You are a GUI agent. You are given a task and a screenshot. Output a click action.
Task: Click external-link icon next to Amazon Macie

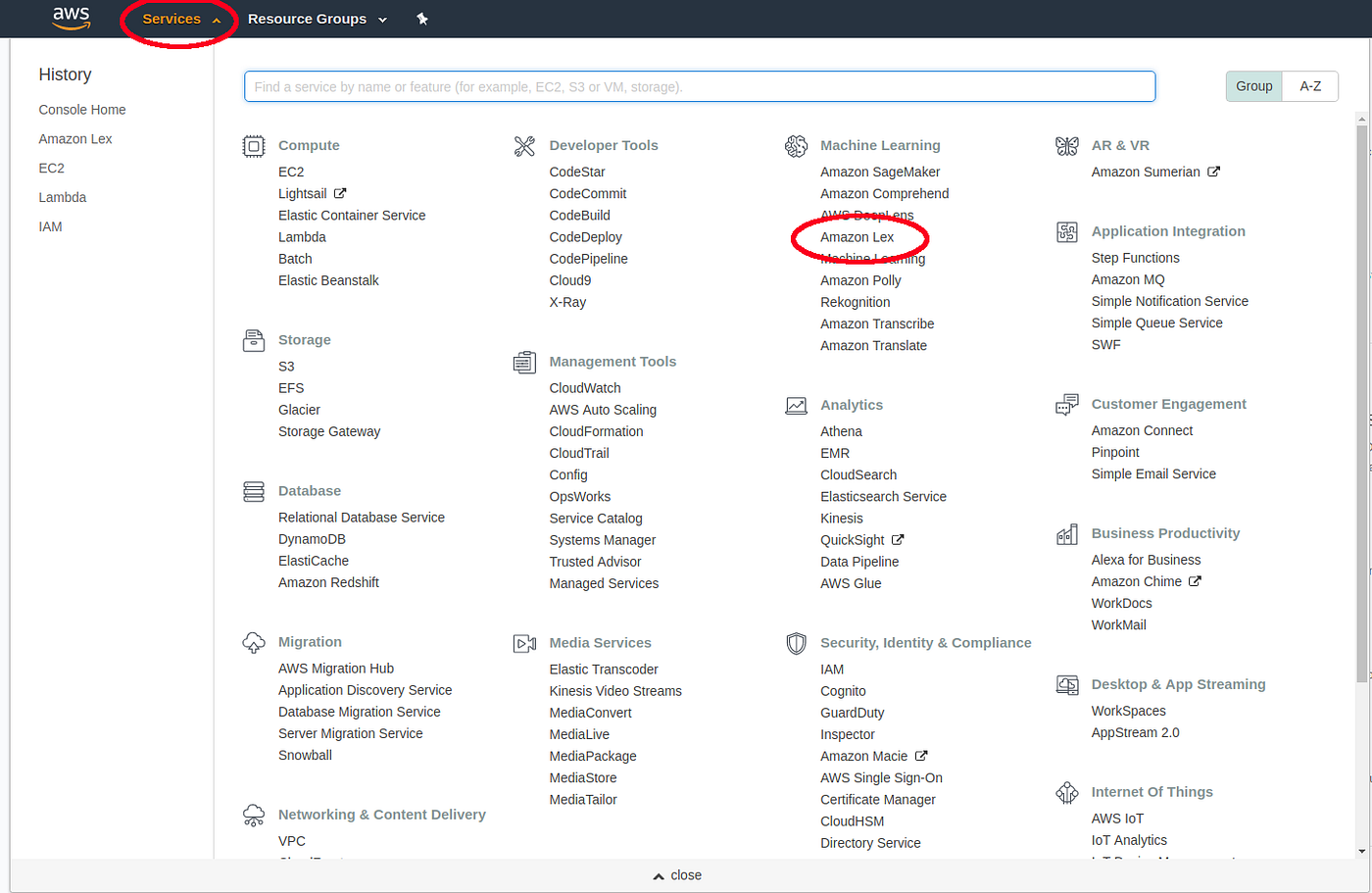point(921,755)
